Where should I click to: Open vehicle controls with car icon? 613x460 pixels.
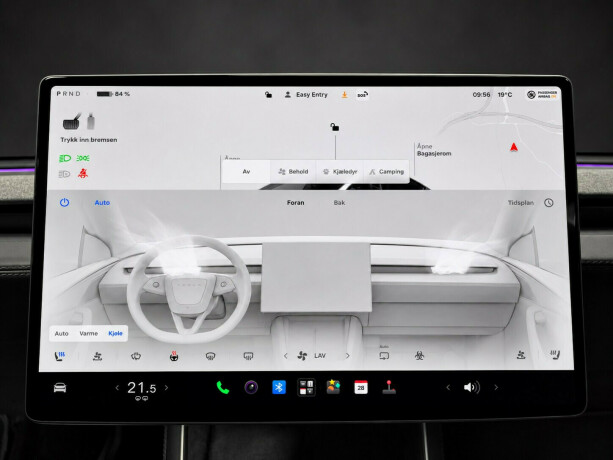[x=60, y=388]
